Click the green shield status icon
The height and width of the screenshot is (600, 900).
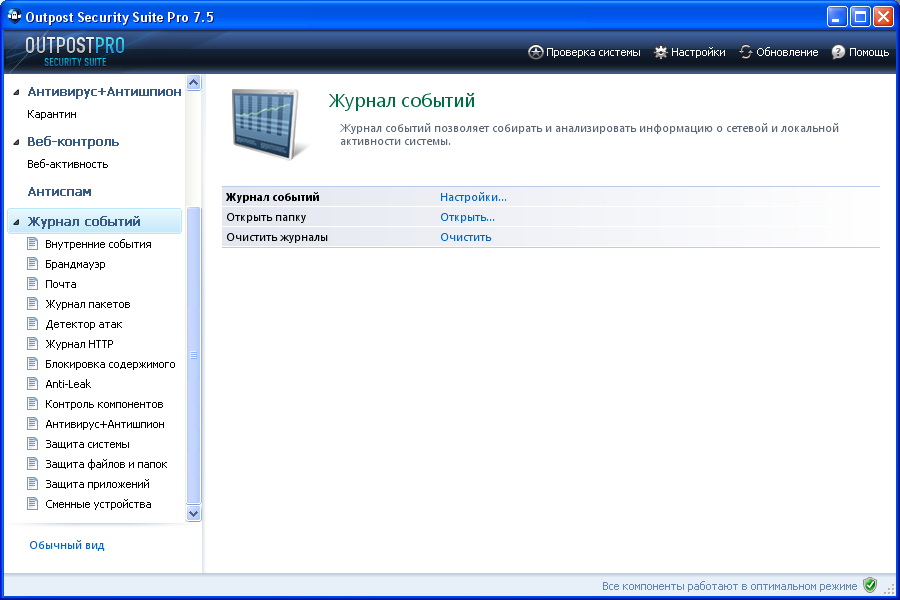(870, 585)
